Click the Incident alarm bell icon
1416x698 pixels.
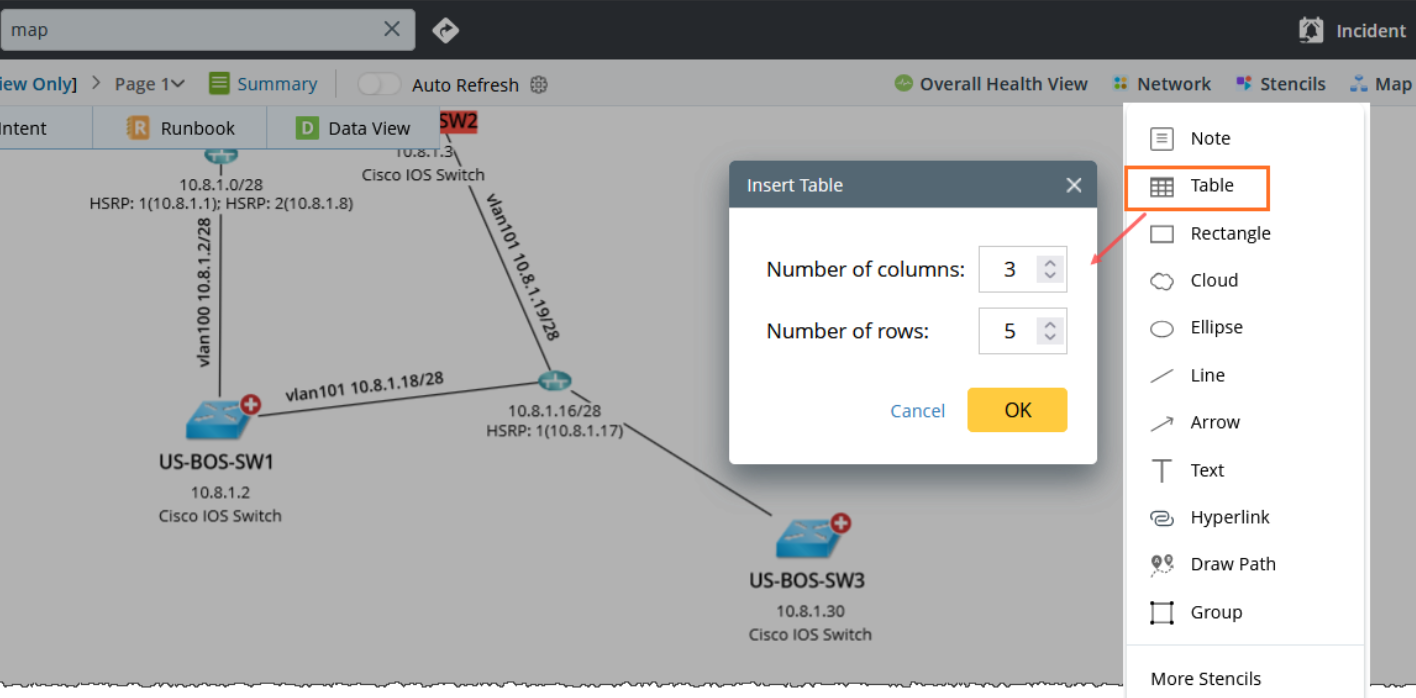click(x=1310, y=30)
